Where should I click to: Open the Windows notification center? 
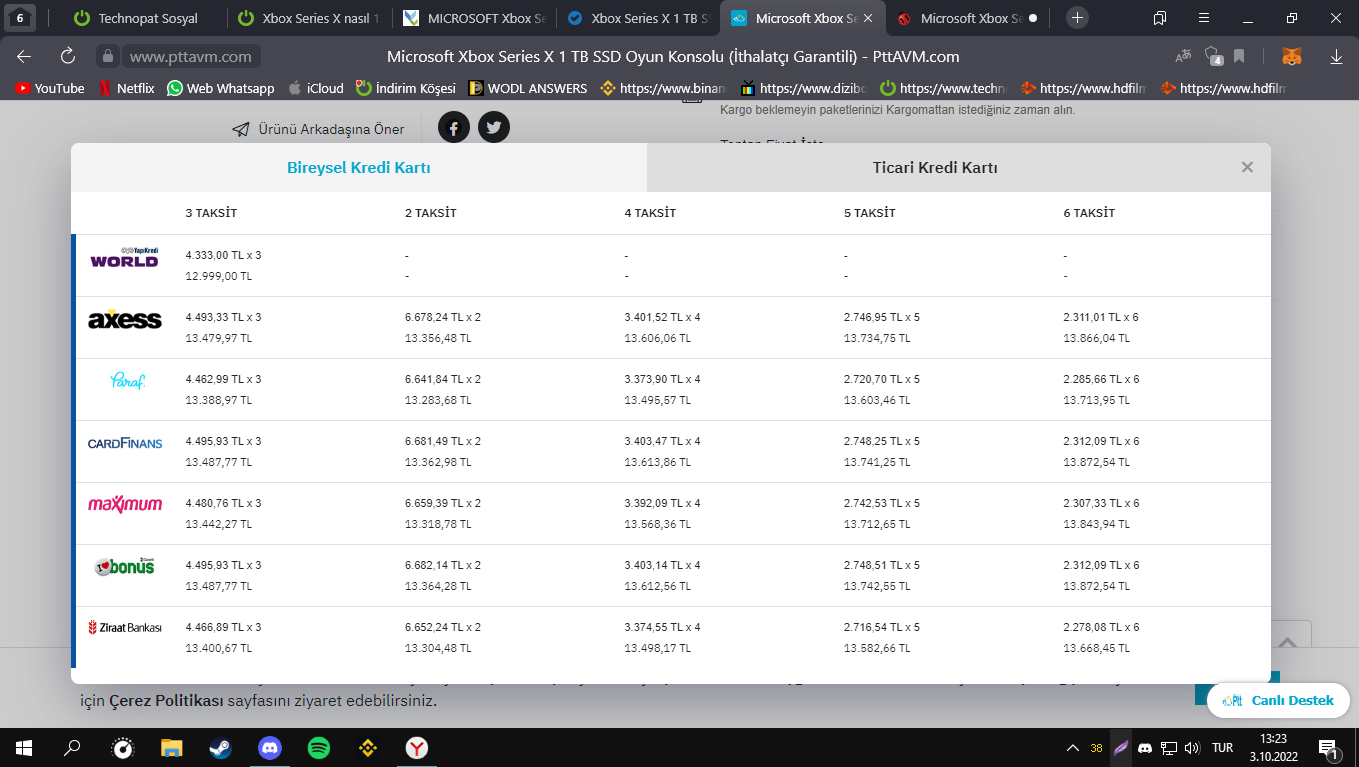1330,747
